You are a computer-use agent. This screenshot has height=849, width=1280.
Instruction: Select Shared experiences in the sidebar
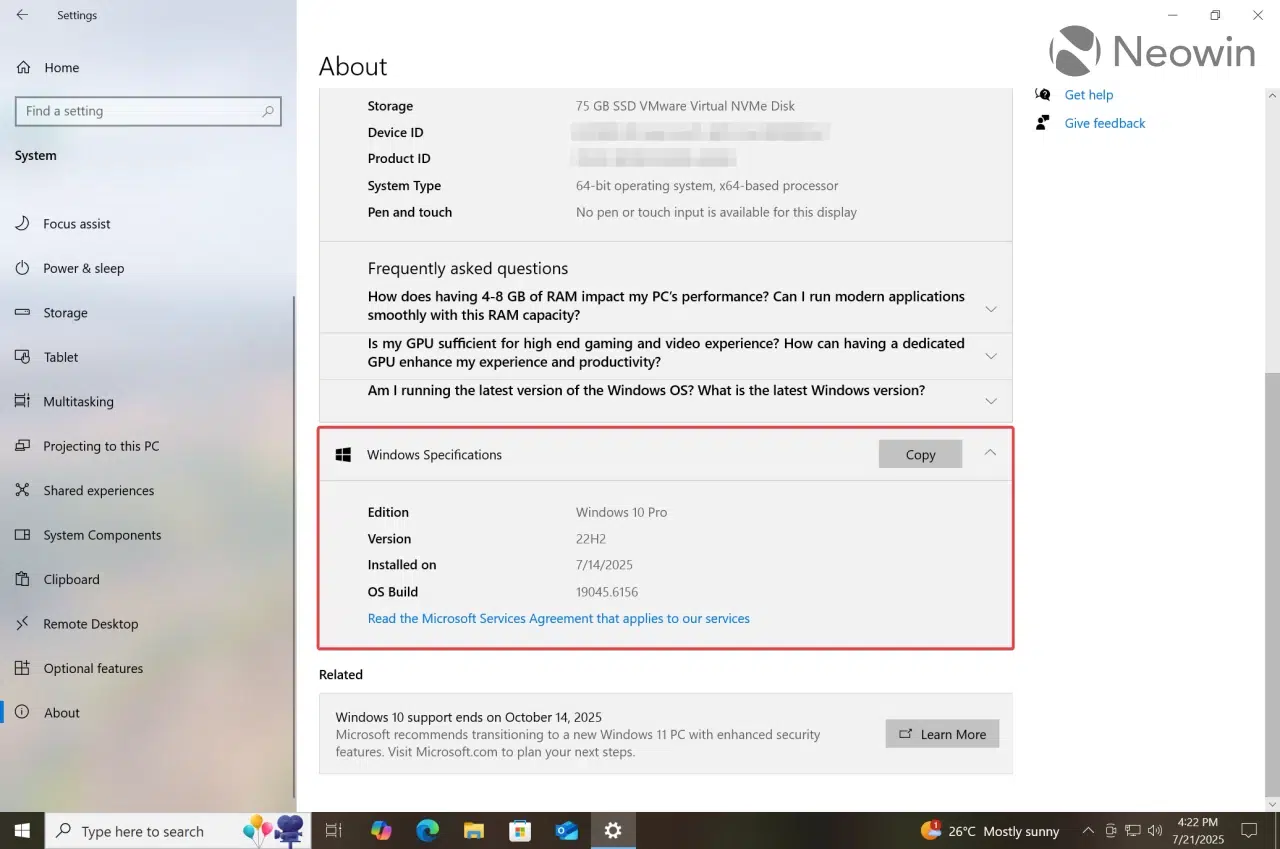click(x=99, y=490)
